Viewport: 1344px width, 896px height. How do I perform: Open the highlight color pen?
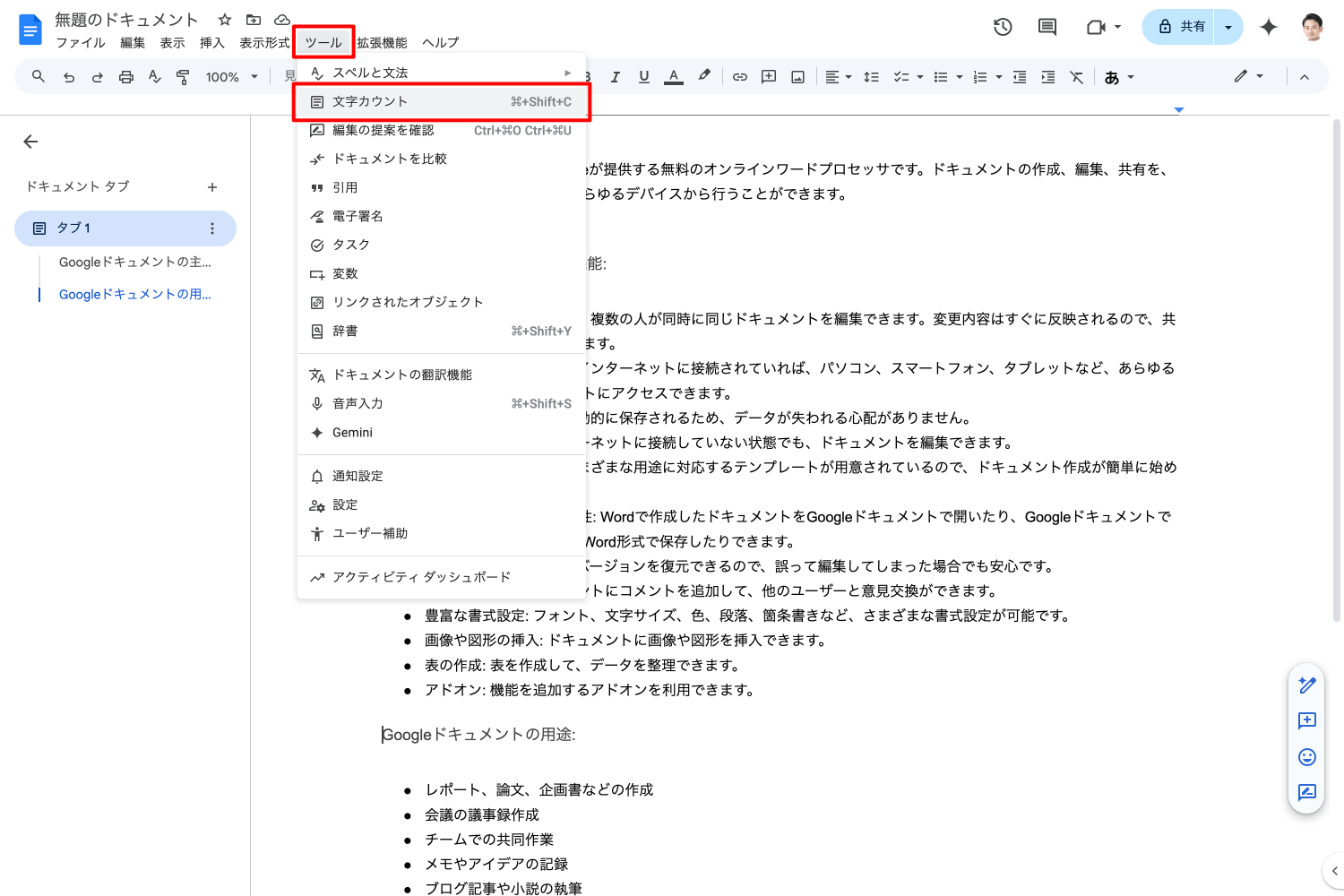(704, 77)
